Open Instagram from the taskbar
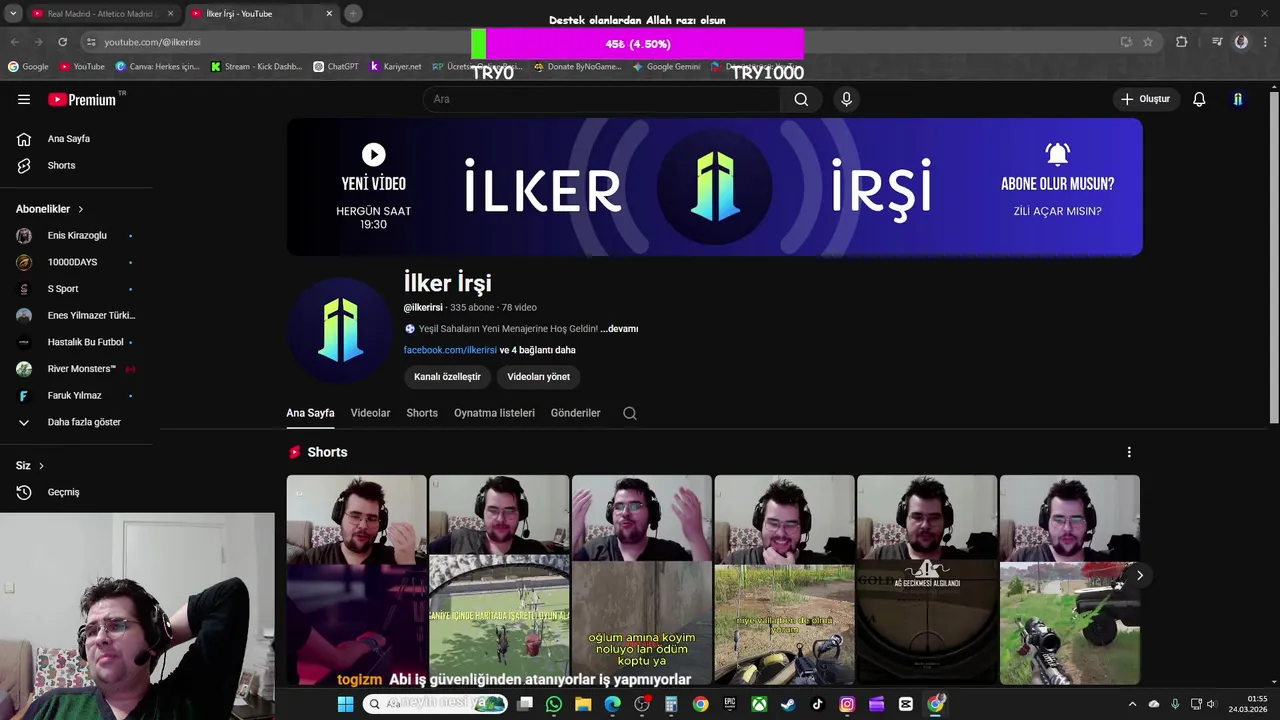The height and width of the screenshot is (720, 1280). tap(847, 704)
